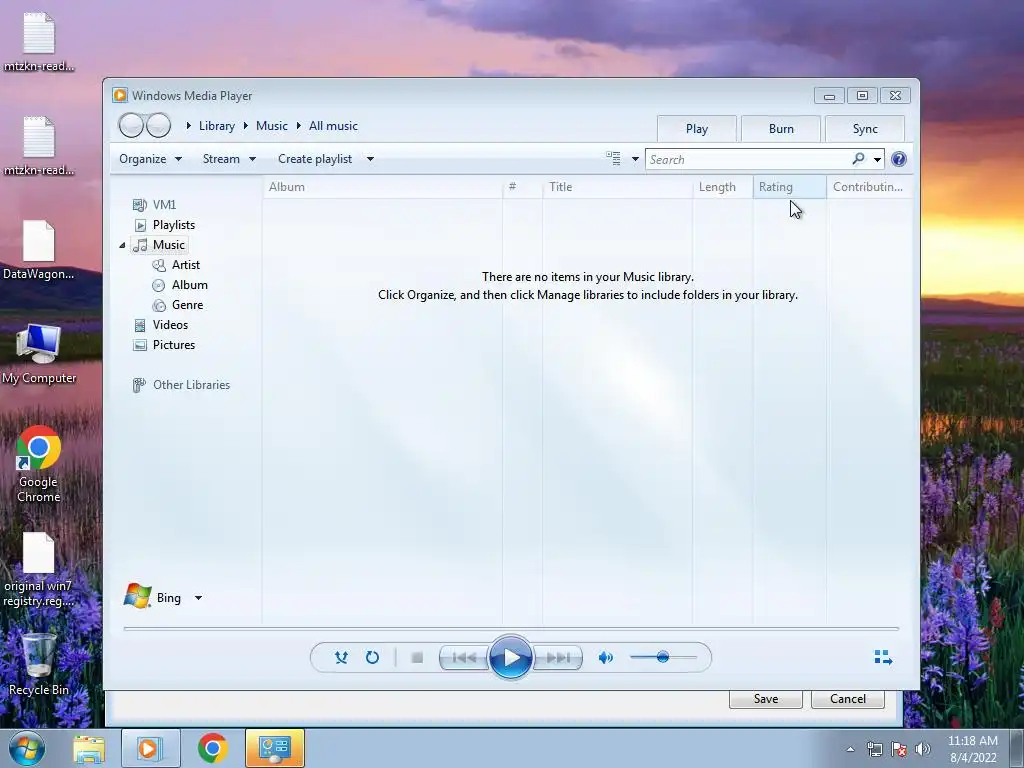Show hidden system tray icons
The height and width of the screenshot is (768, 1024).
(x=850, y=749)
